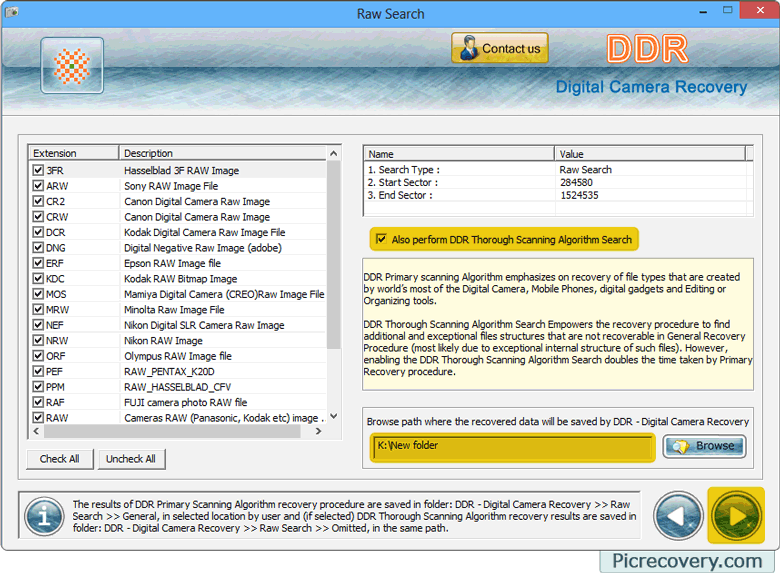This screenshot has height=573, width=780.
Task: Click the K:\New folder path field
Action: pos(512,446)
